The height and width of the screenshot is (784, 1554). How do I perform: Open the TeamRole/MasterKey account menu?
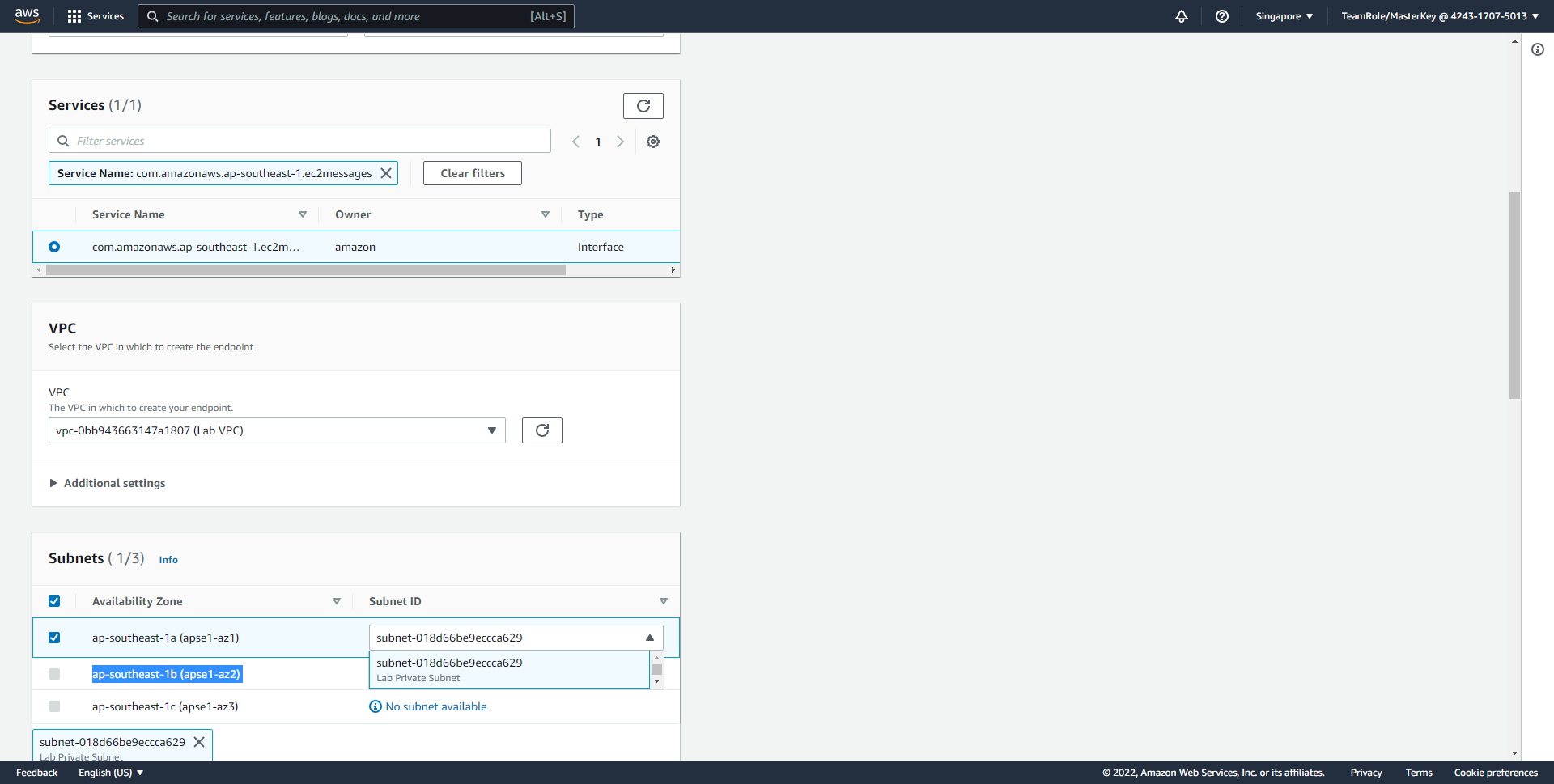1439,16
